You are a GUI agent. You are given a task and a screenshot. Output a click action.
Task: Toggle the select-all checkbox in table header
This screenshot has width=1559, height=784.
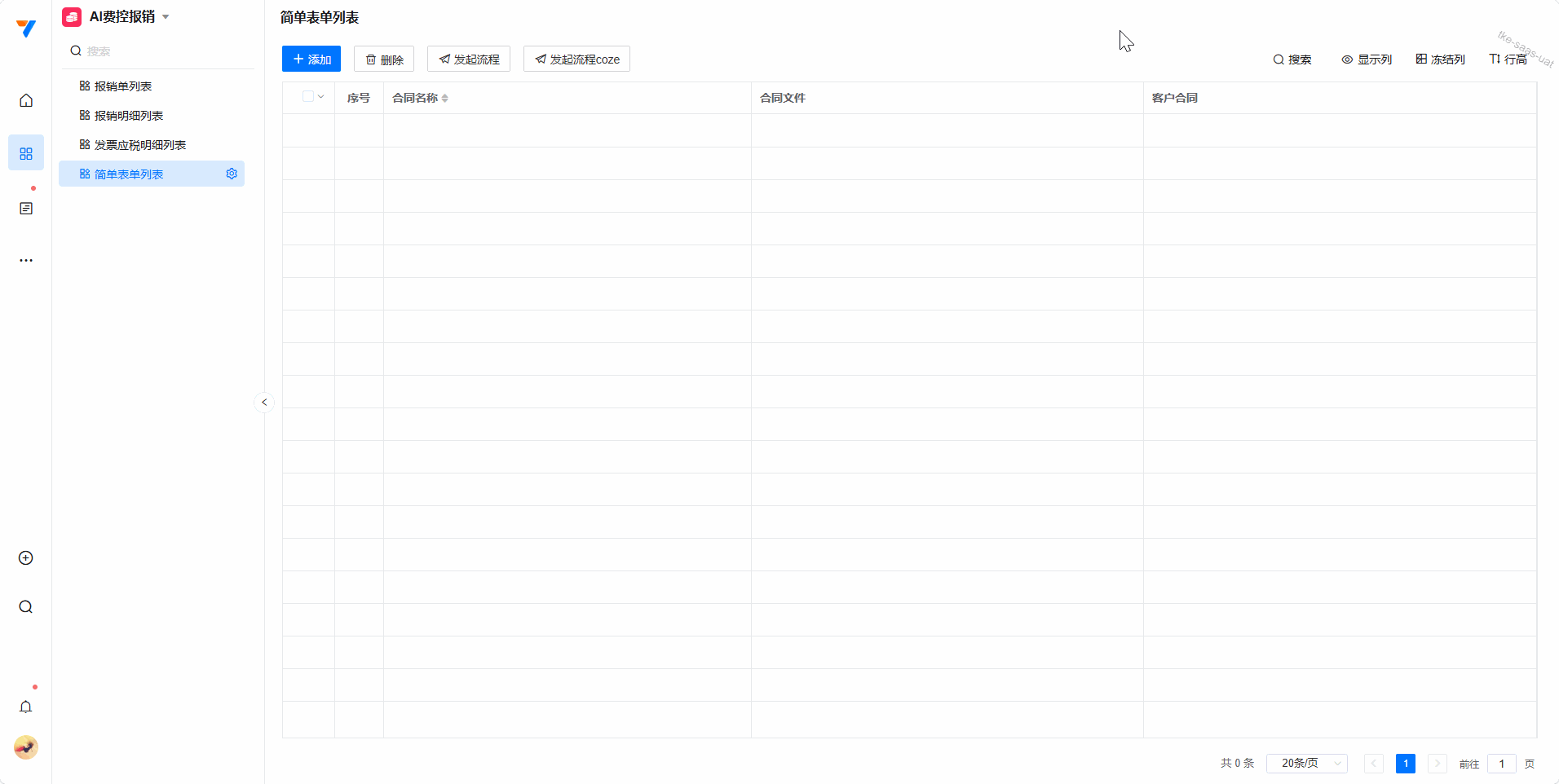tap(308, 97)
